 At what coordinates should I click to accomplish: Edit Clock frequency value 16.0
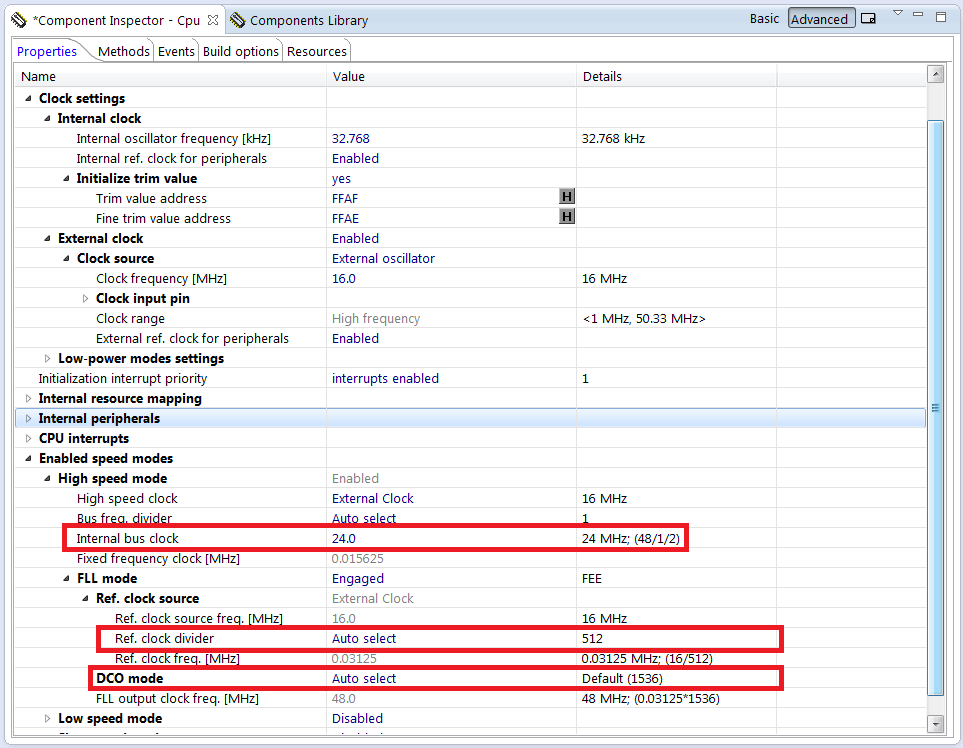click(x=344, y=279)
